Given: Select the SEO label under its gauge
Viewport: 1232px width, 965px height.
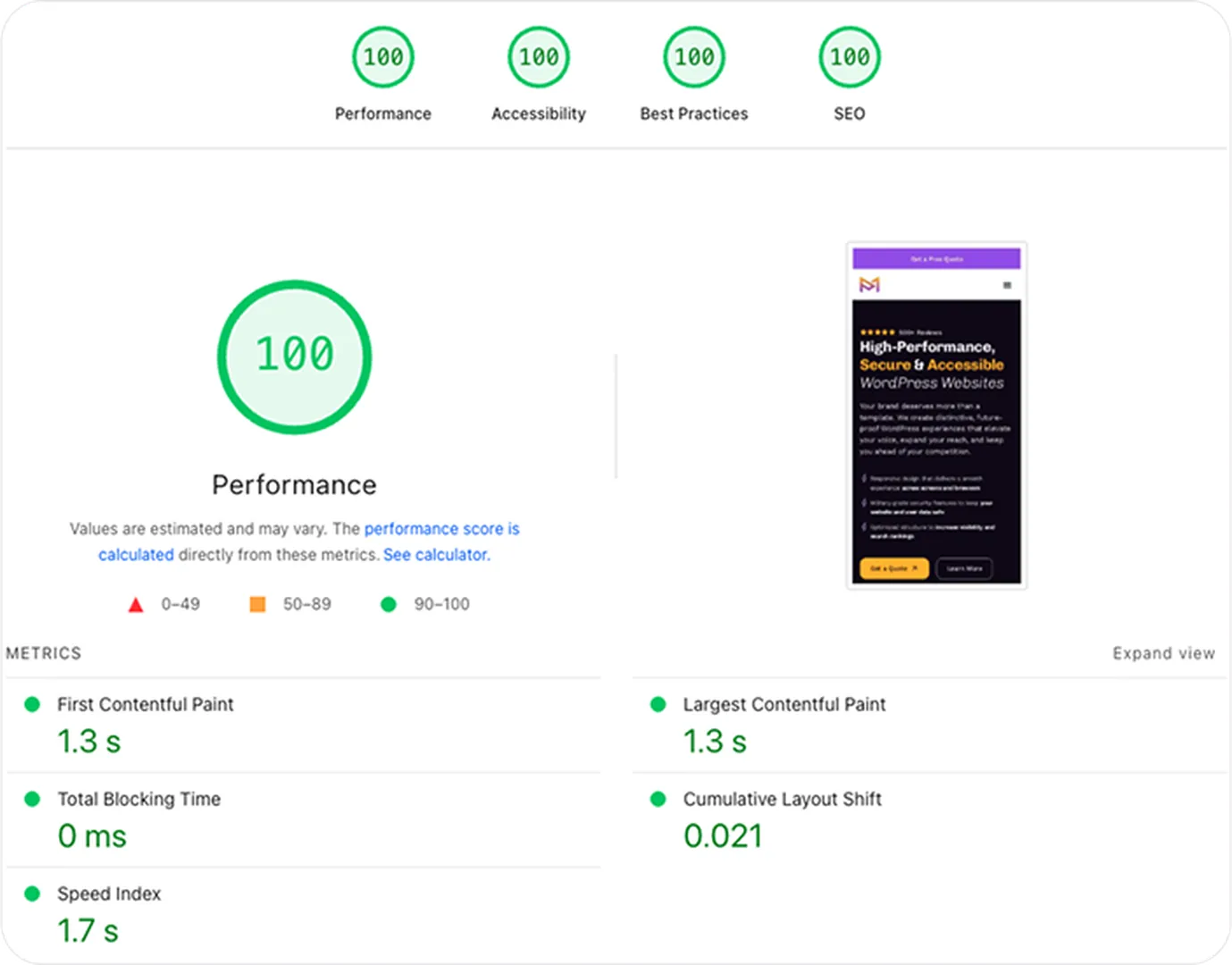Looking at the screenshot, I should [x=849, y=113].
